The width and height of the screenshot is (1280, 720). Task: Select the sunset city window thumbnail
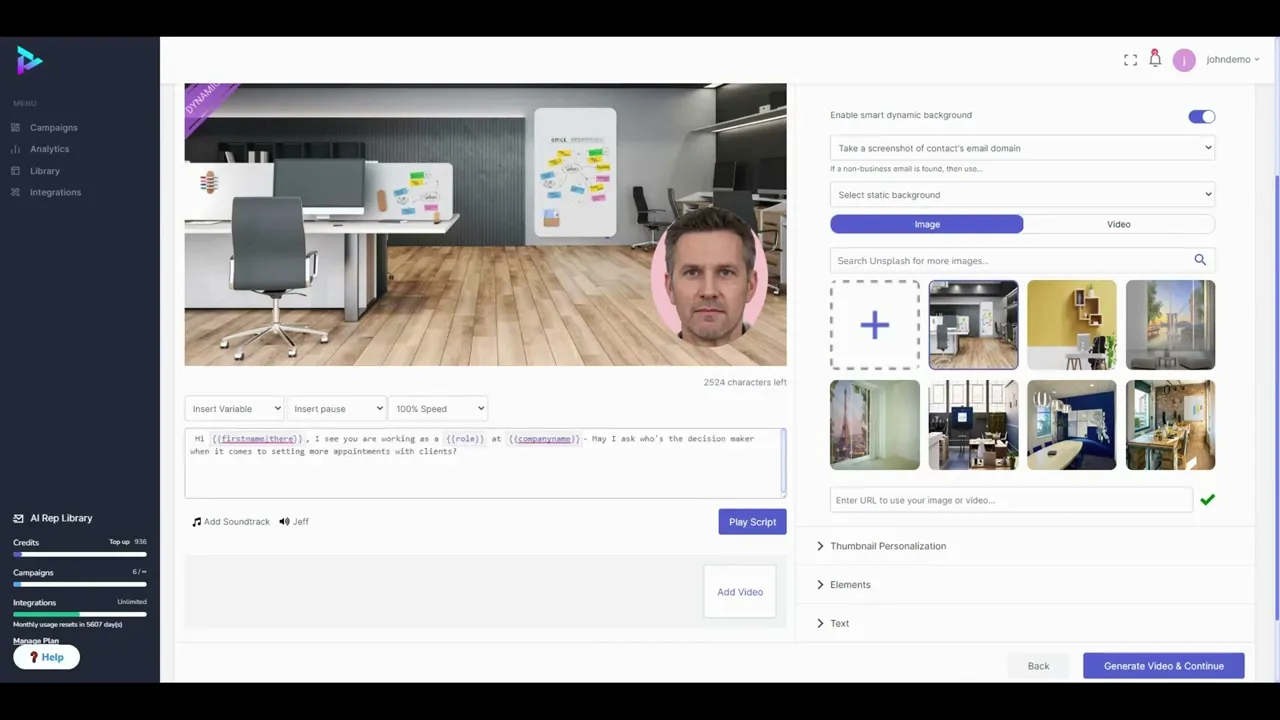(x=1171, y=325)
